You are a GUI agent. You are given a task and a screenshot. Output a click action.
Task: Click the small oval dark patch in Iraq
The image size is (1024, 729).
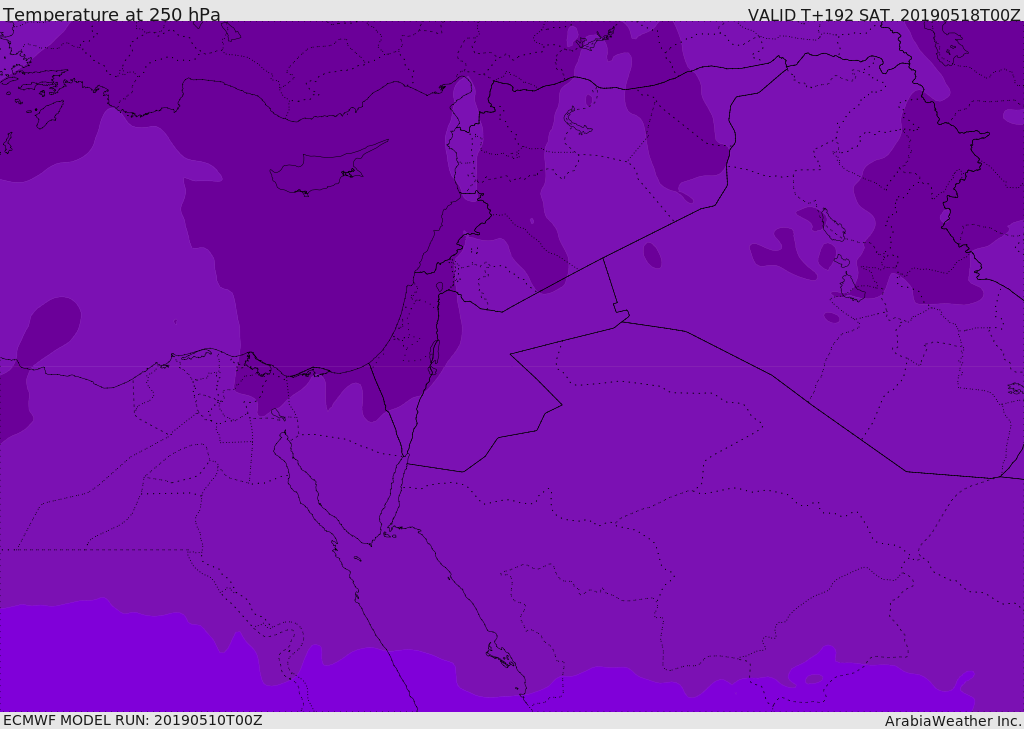[652, 255]
